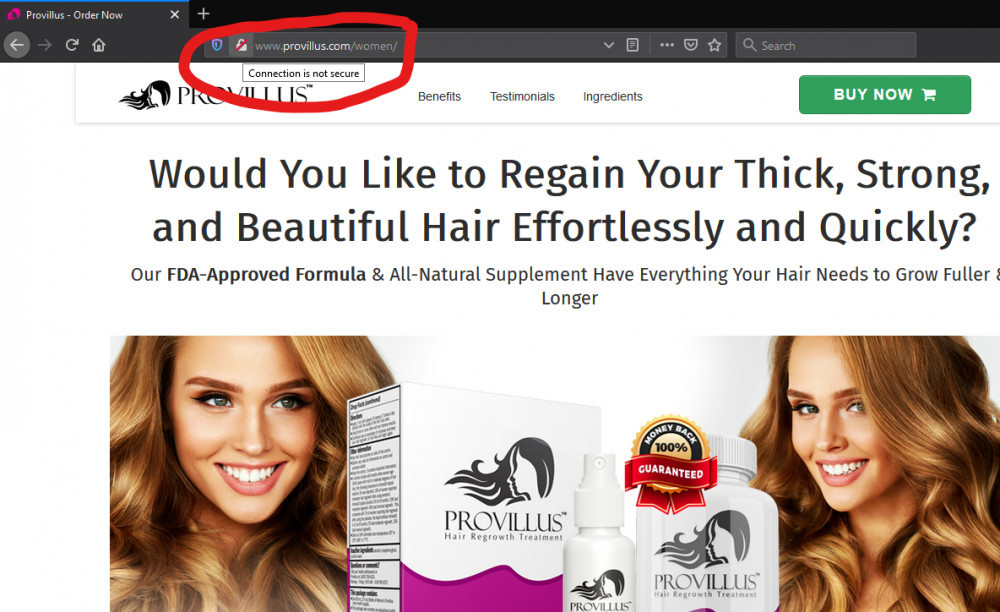Click the Provillus product box image
The height and width of the screenshot is (612, 1000).
[476, 497]
